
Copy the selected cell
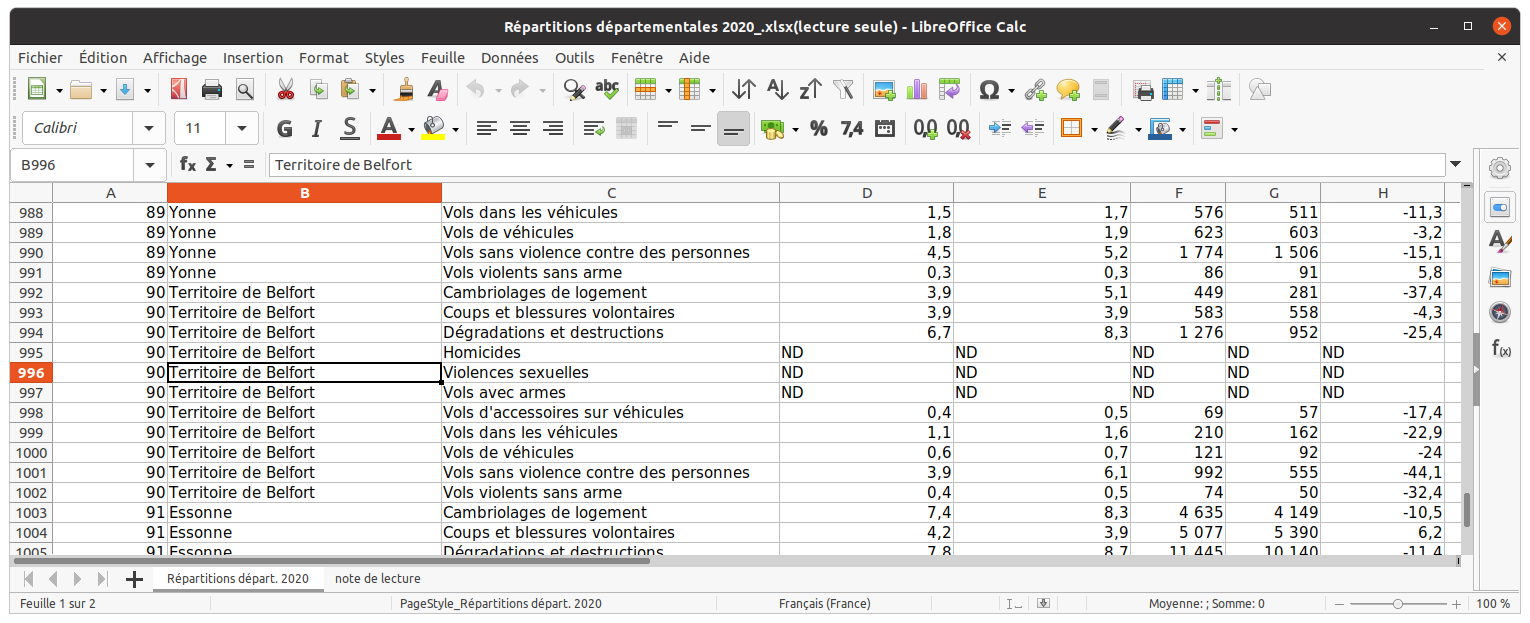(x=319, y=90)
